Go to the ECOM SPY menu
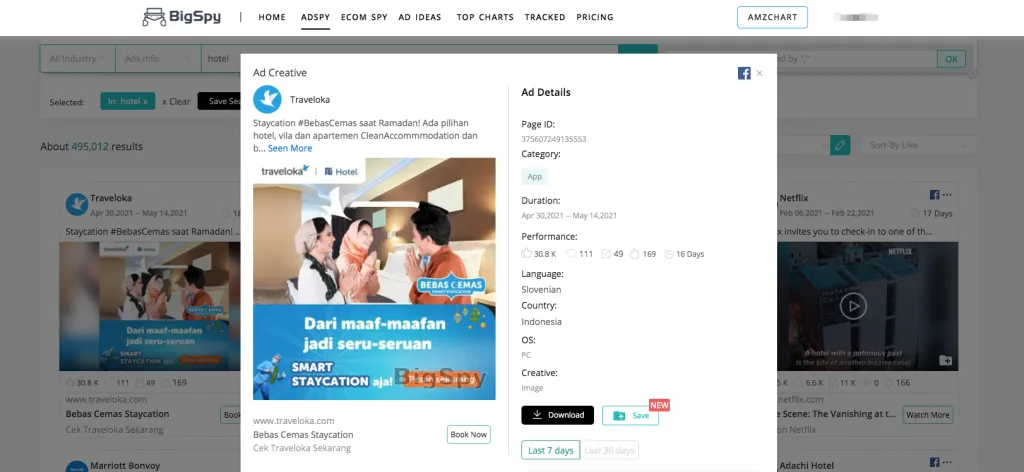1024x472 pixels. [x=364, y=17]
